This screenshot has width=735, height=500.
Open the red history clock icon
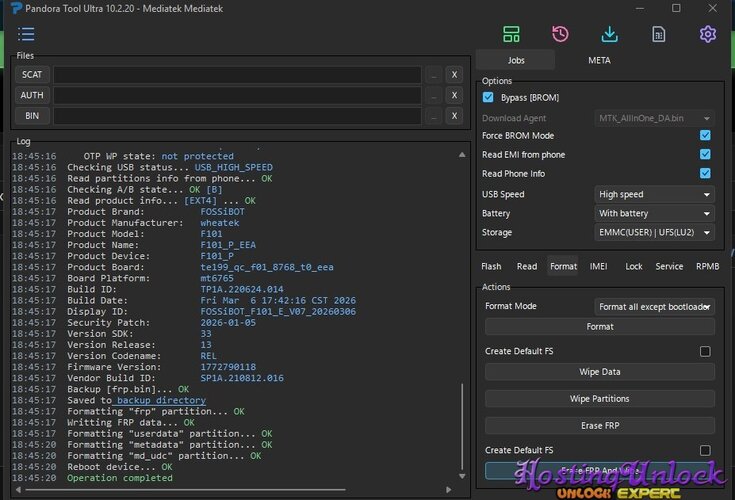pyautogui.click(x=560, y=34)
